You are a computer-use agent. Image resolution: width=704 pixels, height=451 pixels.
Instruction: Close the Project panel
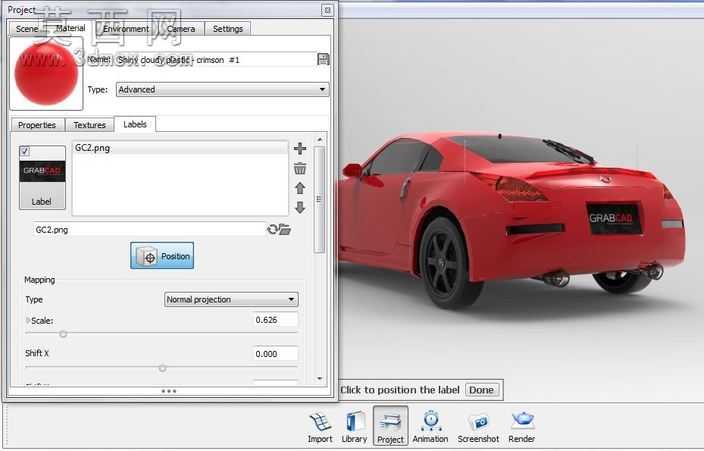click(327, 10)
